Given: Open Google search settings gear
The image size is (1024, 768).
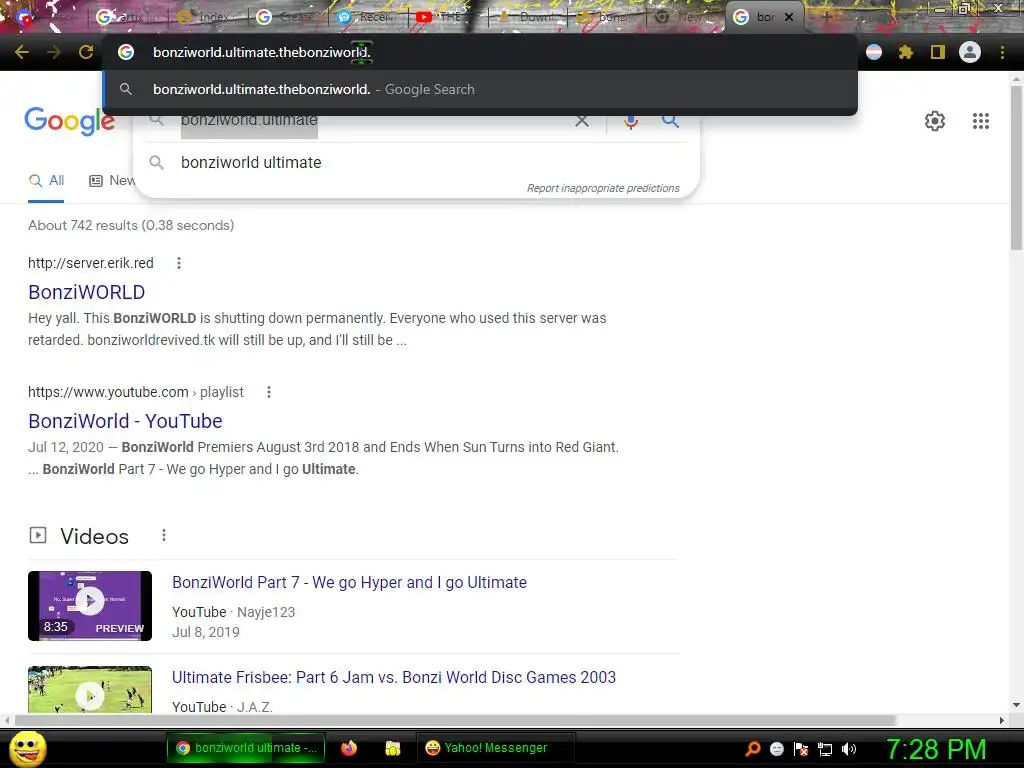Looking at the screenshot, I should (x=935, y=121).
